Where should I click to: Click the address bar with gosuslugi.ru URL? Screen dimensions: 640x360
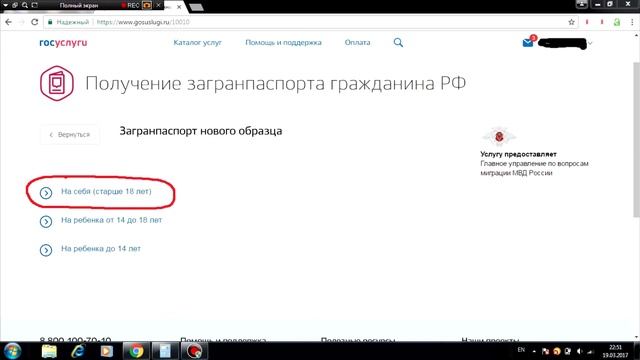tap(310, 22)
